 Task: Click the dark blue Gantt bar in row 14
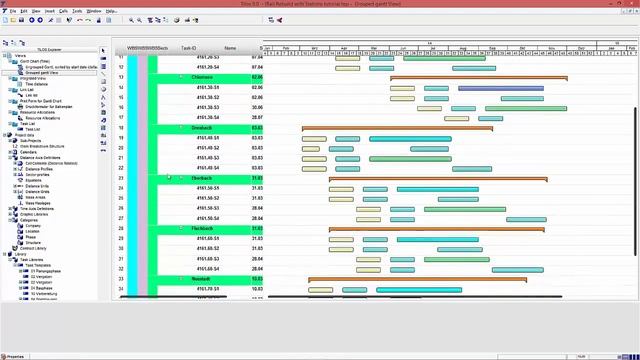(x=501, y=88)
